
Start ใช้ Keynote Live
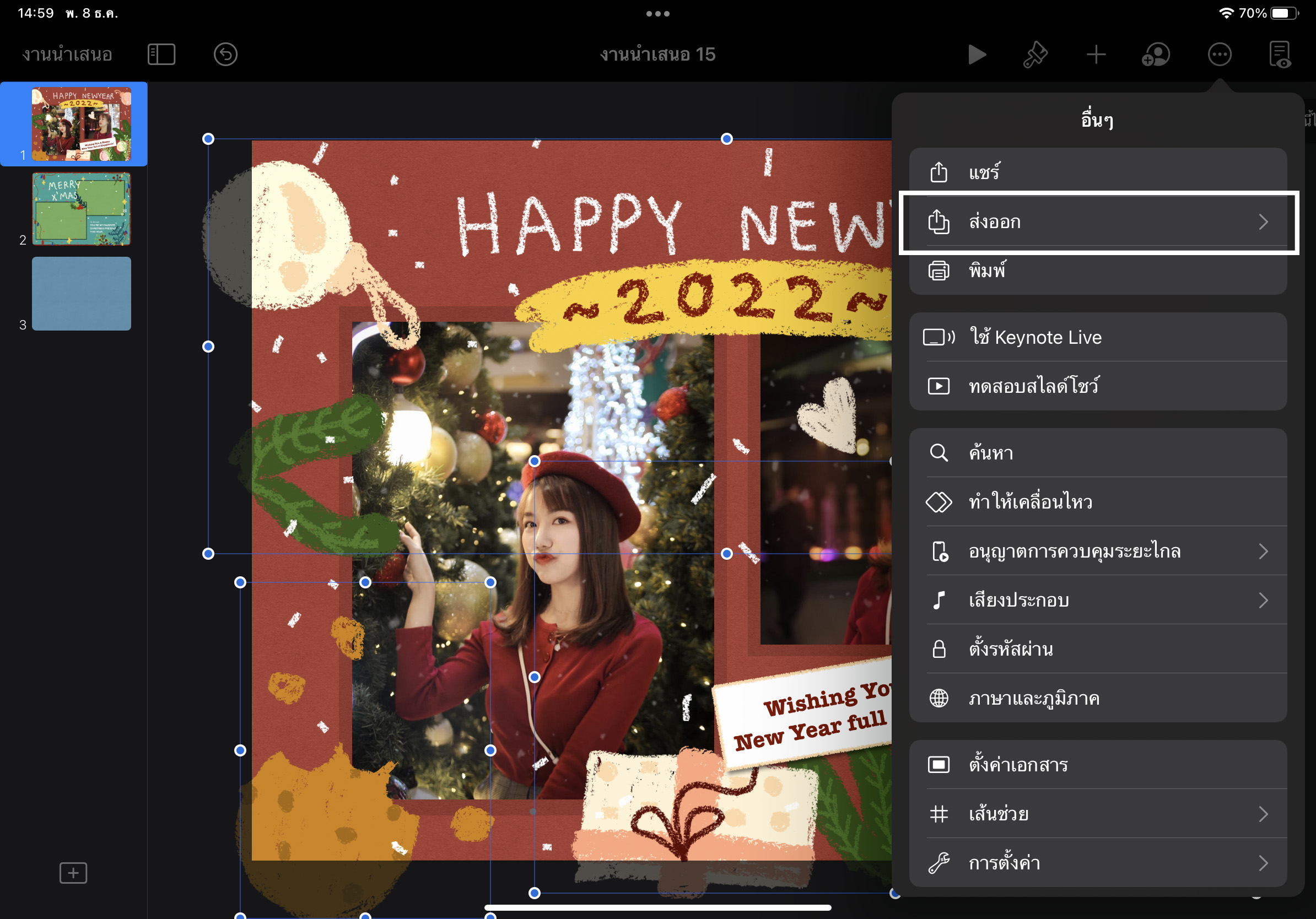pos(1097,337)
